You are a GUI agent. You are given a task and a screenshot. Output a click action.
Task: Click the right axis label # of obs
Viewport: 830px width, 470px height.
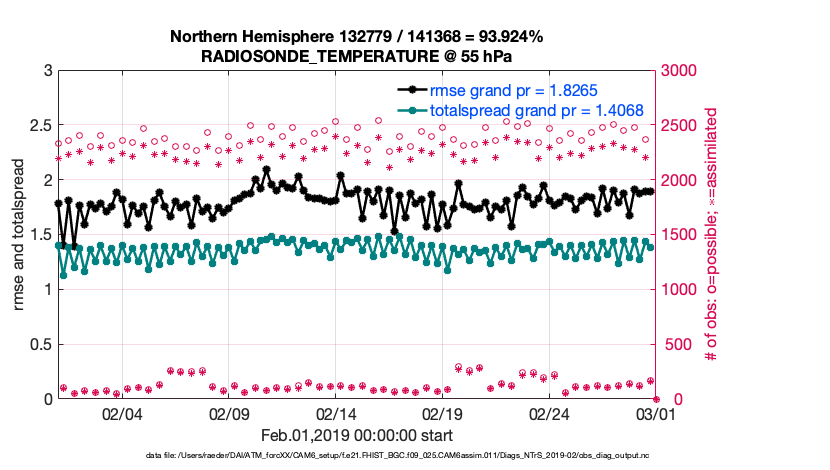tap(712, 234)
